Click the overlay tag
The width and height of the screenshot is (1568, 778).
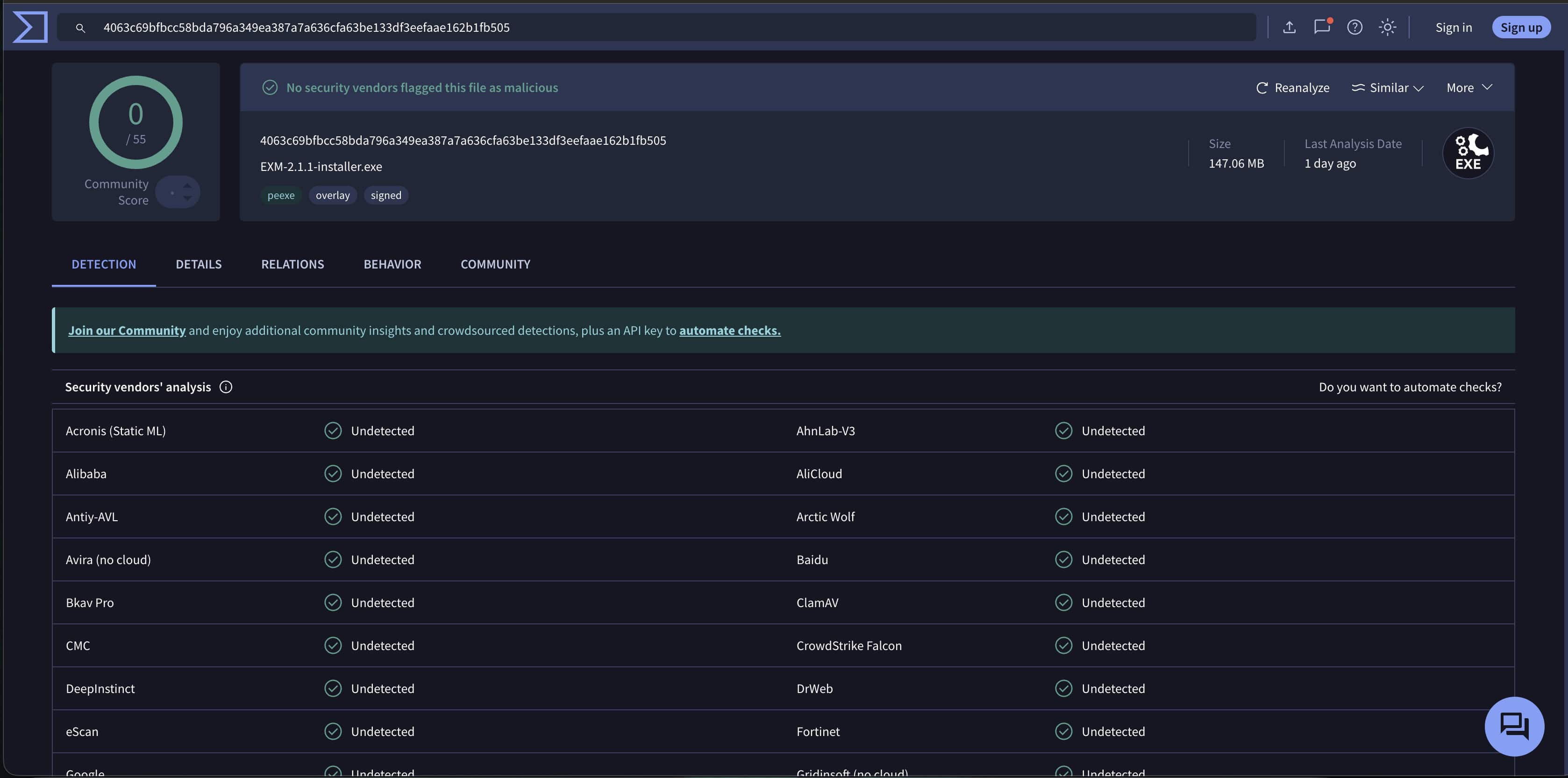(x=333, y=195)
